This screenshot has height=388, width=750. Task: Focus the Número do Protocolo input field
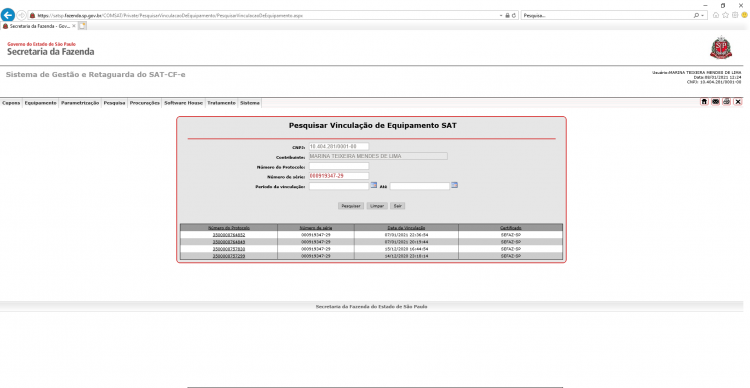(x=339, y=166)
